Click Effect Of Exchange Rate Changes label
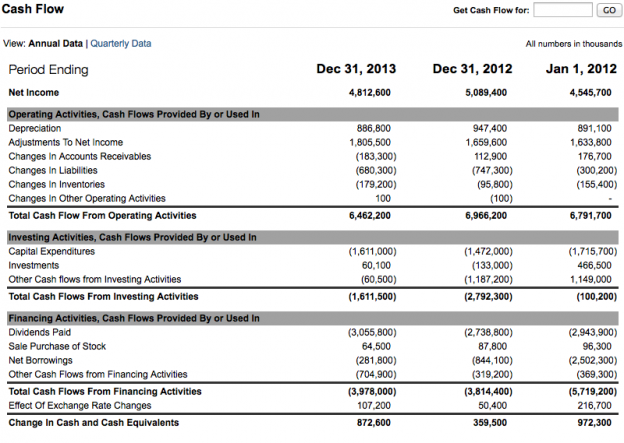This screenshot has height=443, width=624. click(80, 405)
